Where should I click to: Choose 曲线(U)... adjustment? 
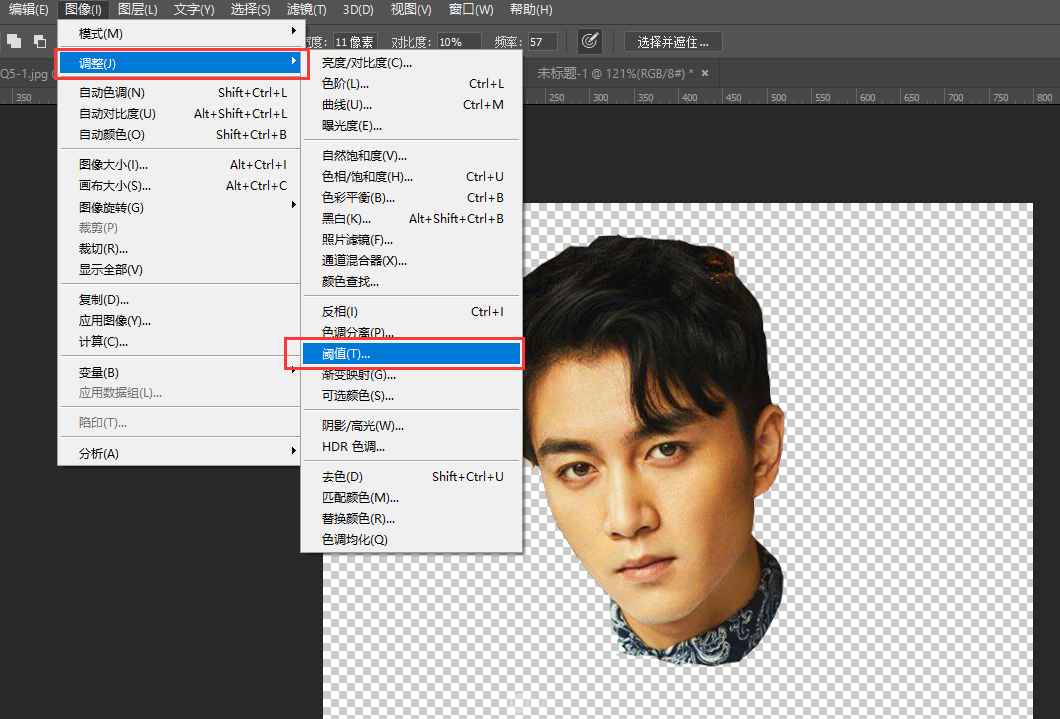click(x=411, y=105)
